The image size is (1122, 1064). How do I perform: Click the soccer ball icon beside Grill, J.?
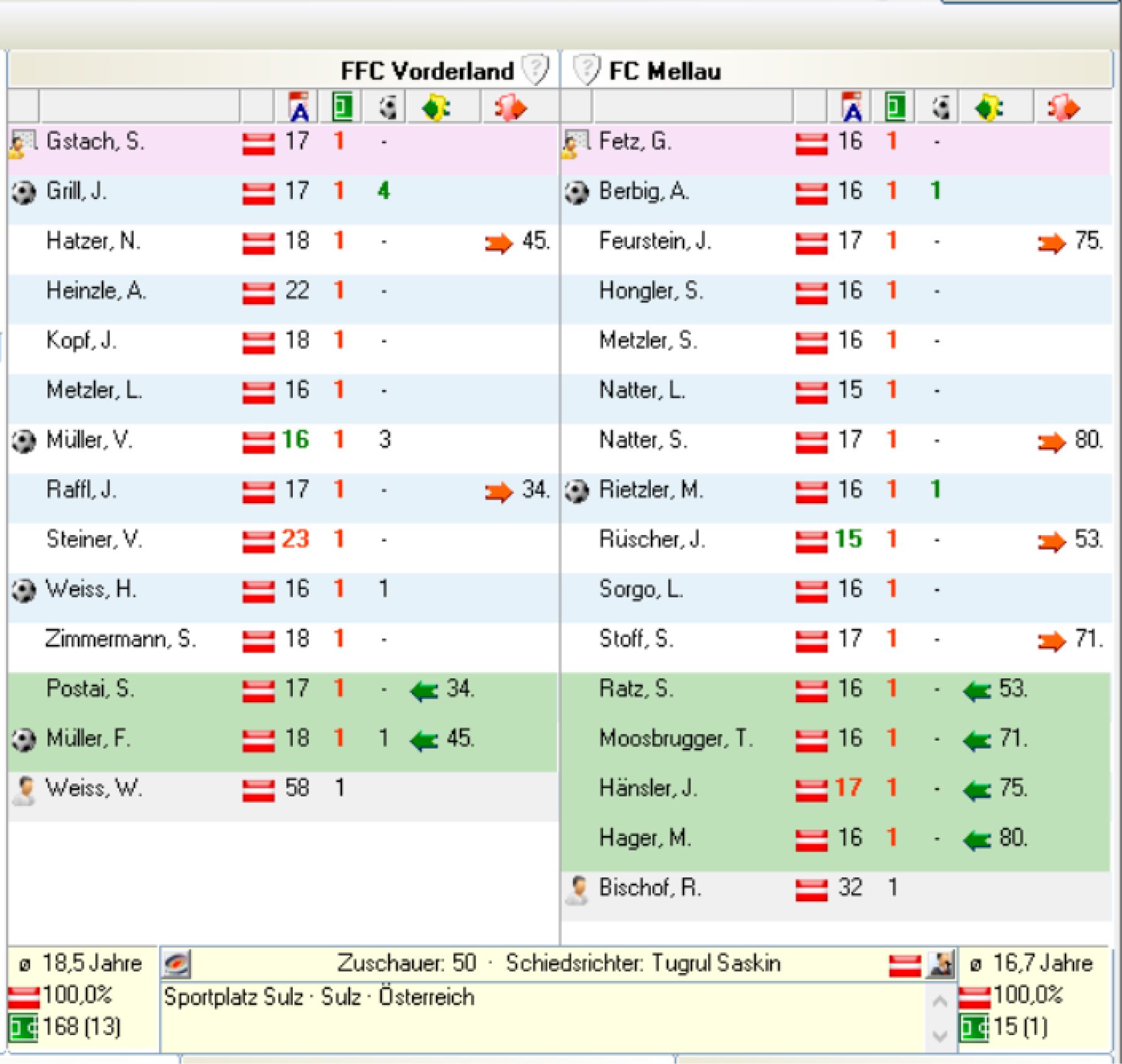(x=23, y=192)
